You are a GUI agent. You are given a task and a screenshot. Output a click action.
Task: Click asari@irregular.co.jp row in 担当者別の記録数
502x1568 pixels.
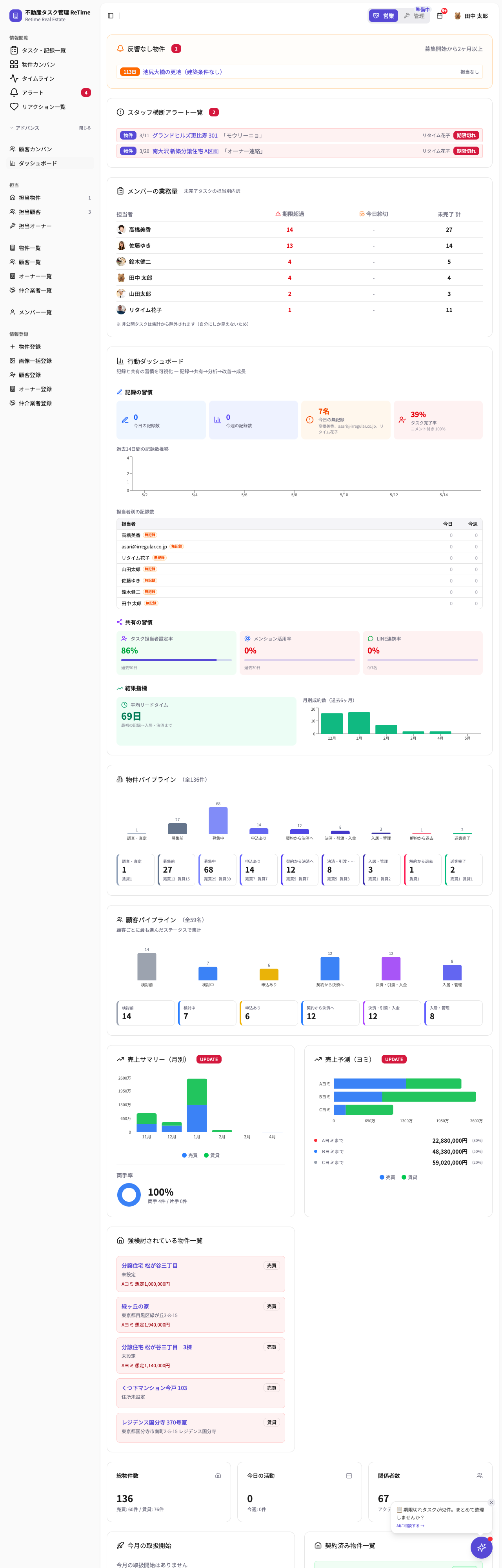(x=299, y=546)
